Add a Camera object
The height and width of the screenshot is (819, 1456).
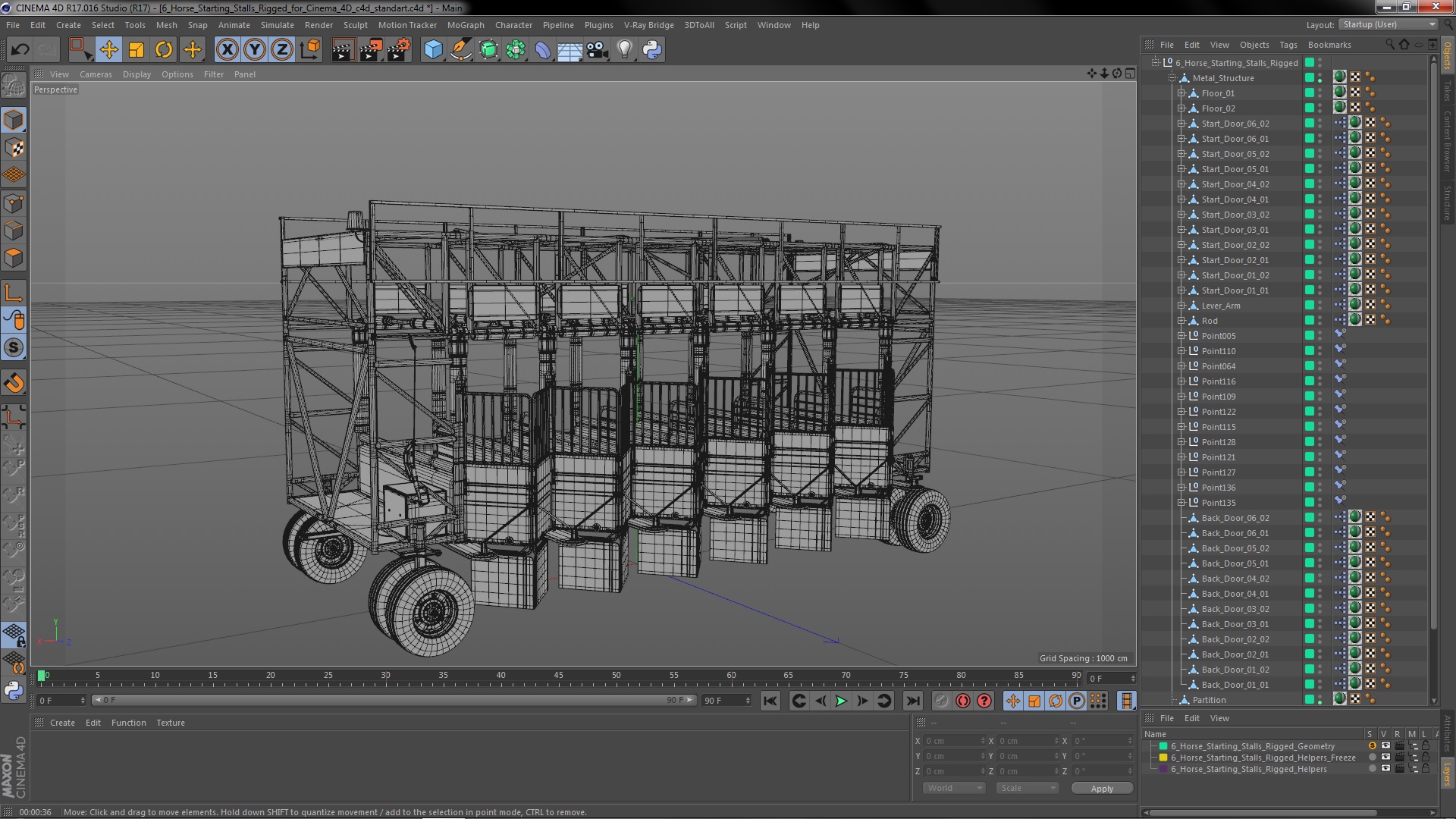(x=598, y=50)
